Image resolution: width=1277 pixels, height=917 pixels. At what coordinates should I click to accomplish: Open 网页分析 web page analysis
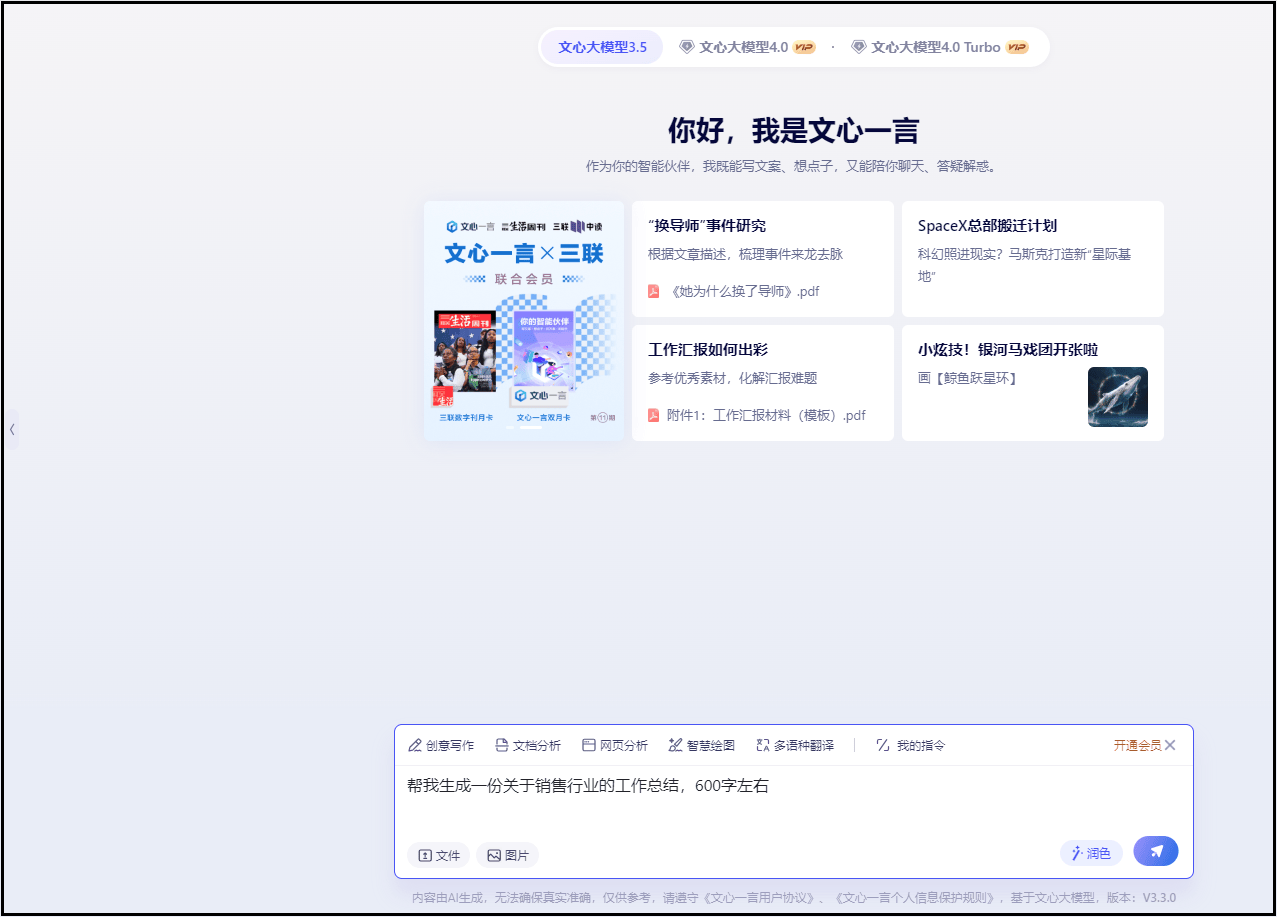click(615, 745)
